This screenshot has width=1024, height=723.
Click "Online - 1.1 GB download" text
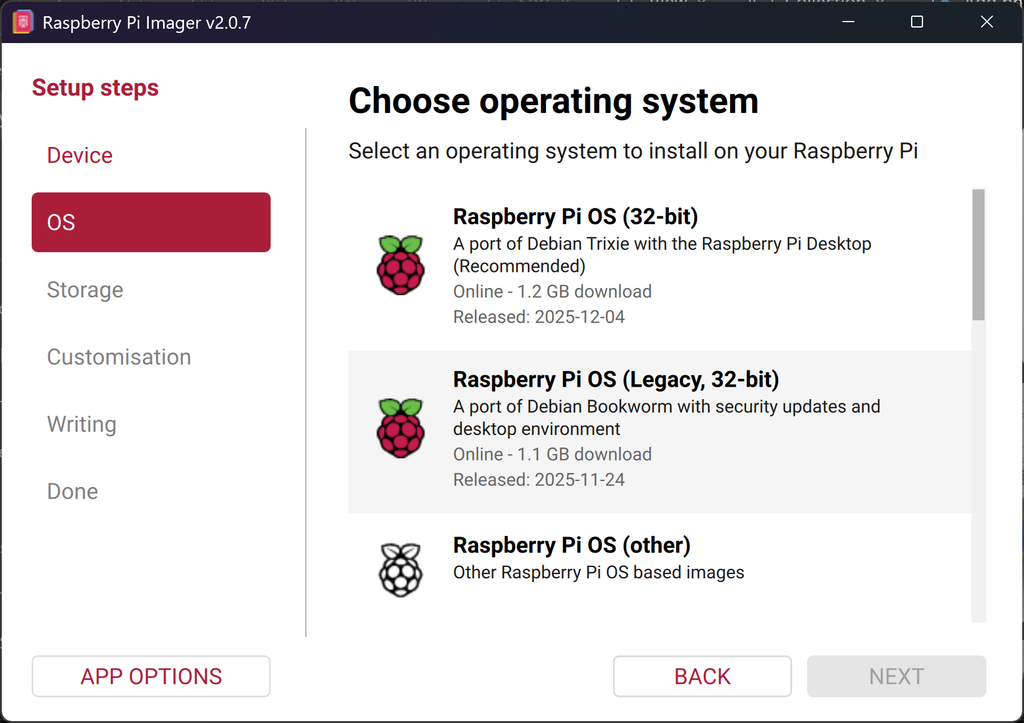[x=552, y=454]
